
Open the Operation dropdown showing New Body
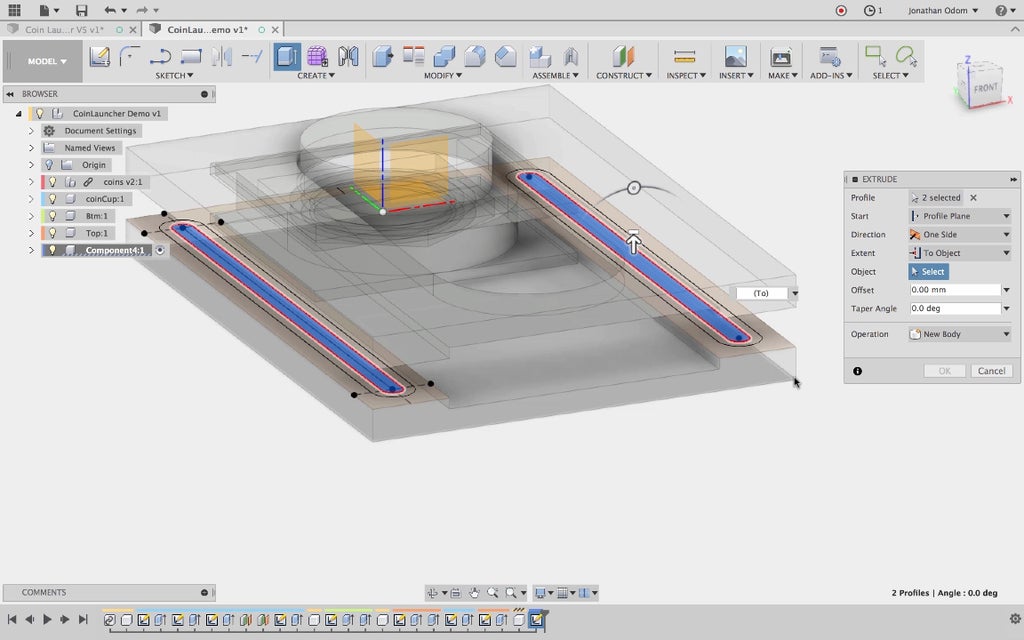point(959,334)
